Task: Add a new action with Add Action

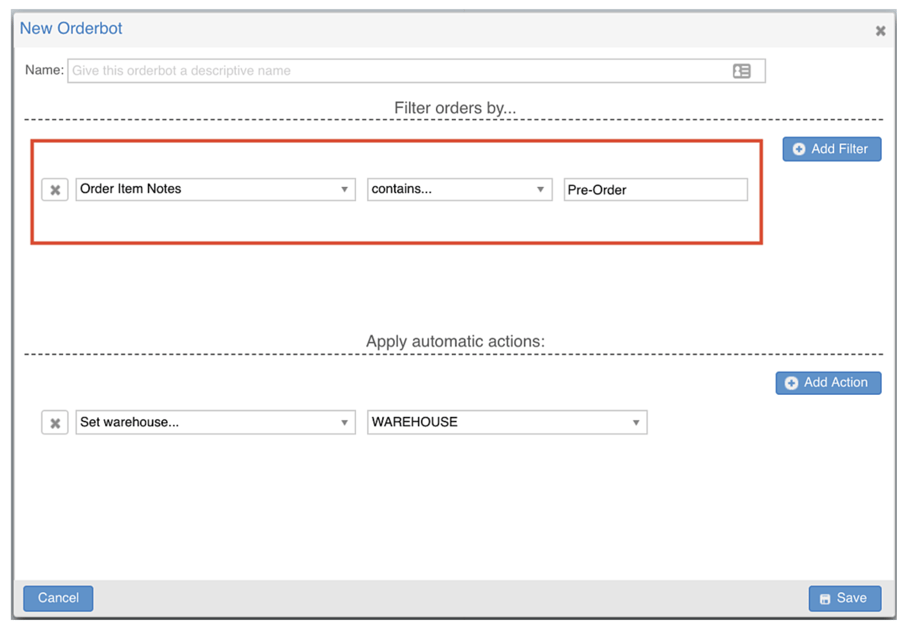Action: coord(828,383)
